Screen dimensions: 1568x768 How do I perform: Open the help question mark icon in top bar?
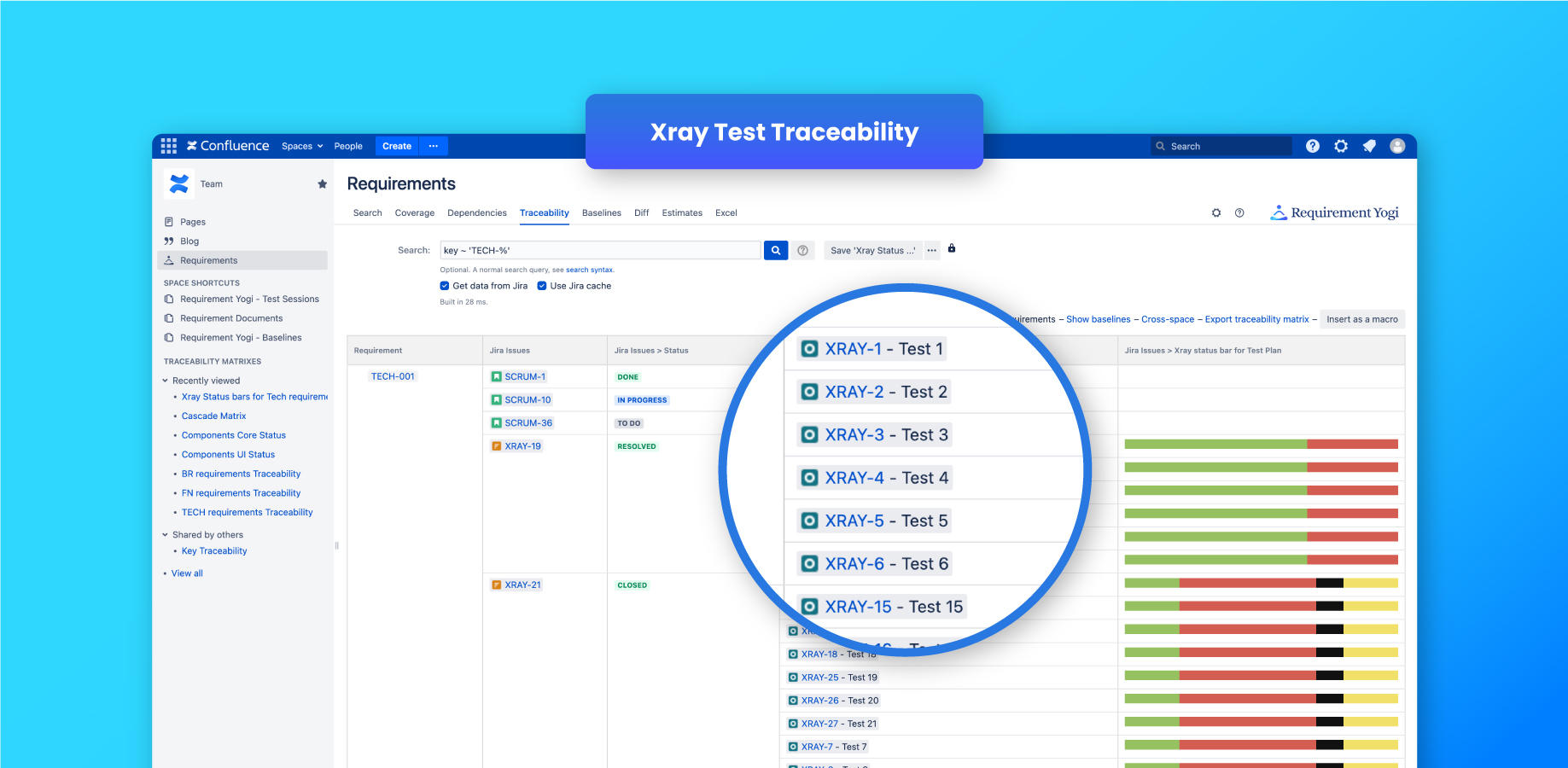pyautogui.click(x=1313, y=146)
